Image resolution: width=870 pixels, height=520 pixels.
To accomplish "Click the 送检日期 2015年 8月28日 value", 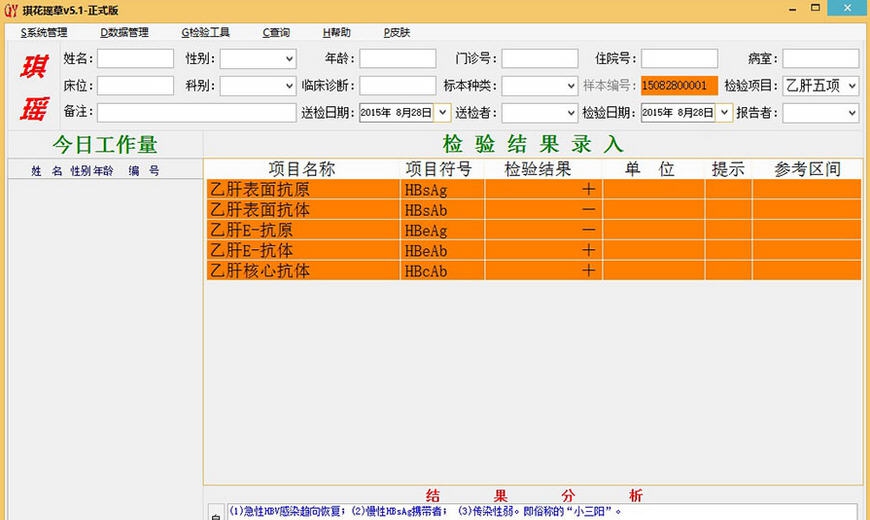I will click(x=396, y=113).
